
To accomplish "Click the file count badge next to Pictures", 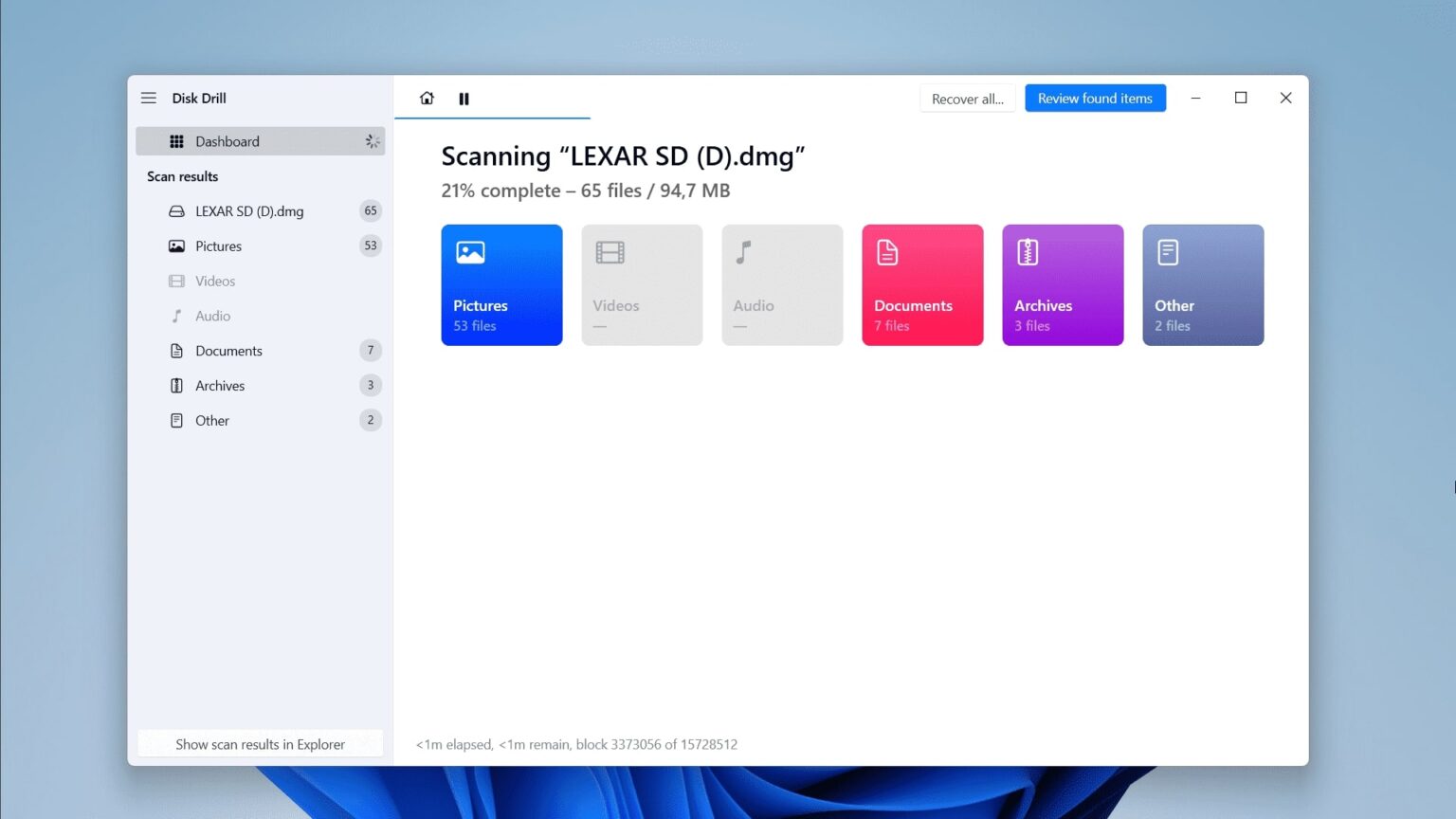I will [x=370, y=246].
